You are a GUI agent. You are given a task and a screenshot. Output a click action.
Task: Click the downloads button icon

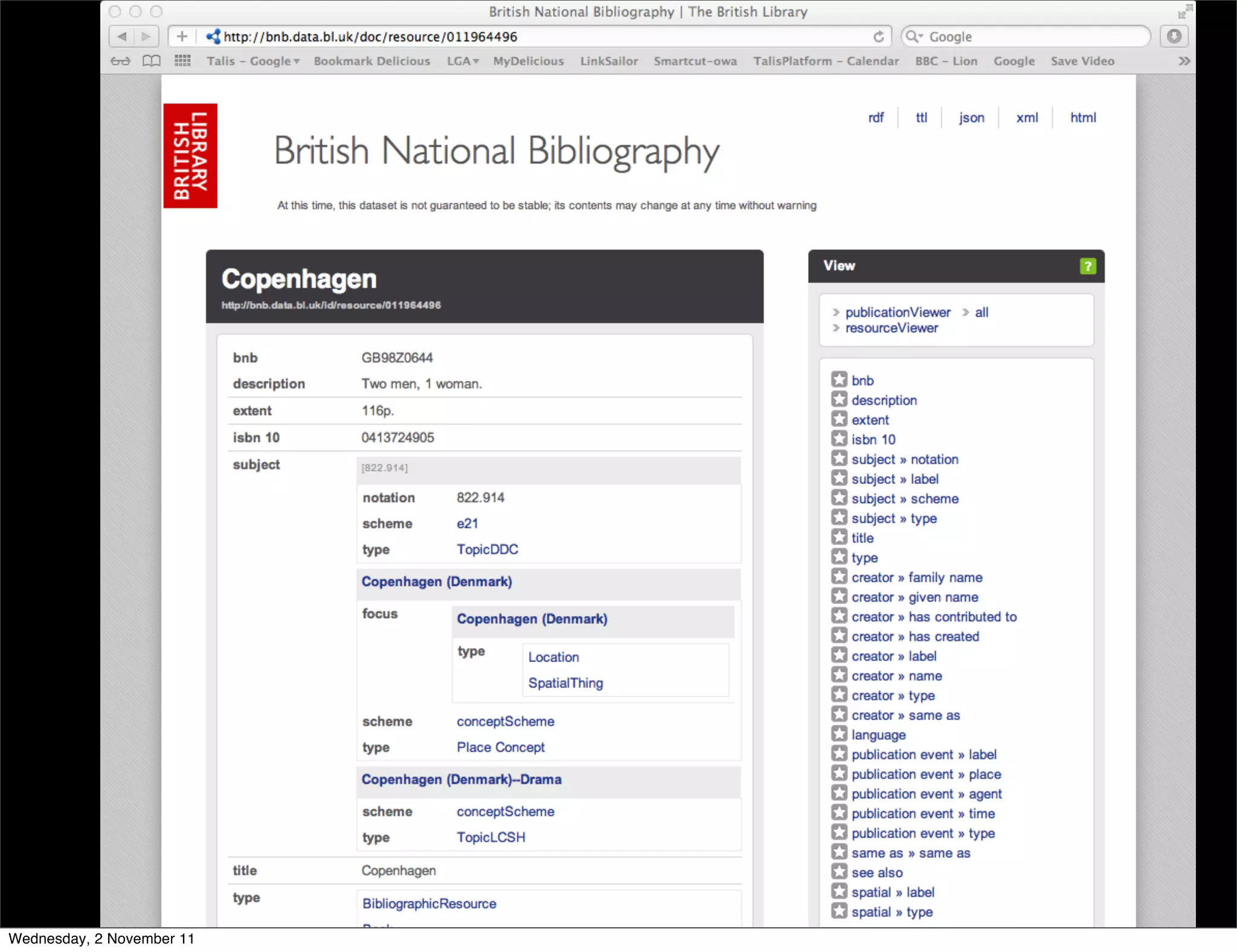tap(1174, 37)
